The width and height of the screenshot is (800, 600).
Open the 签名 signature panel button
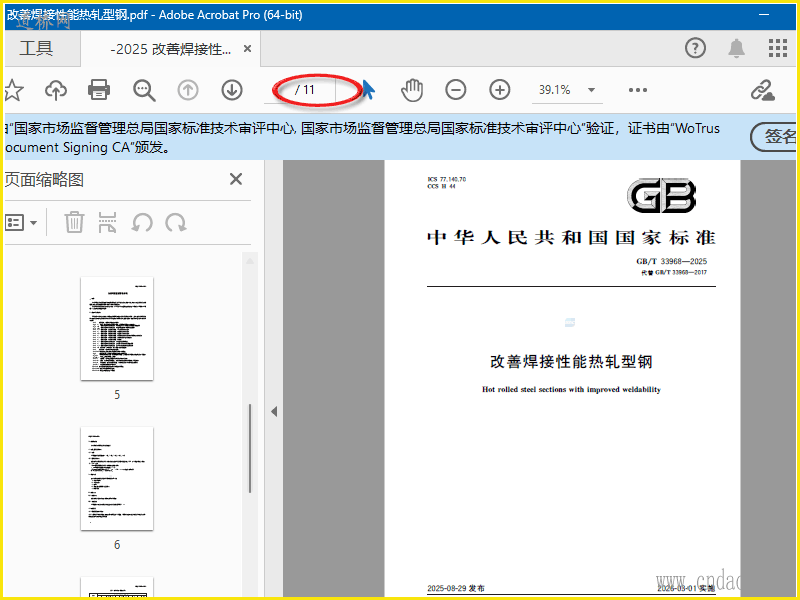pos(774,137)
